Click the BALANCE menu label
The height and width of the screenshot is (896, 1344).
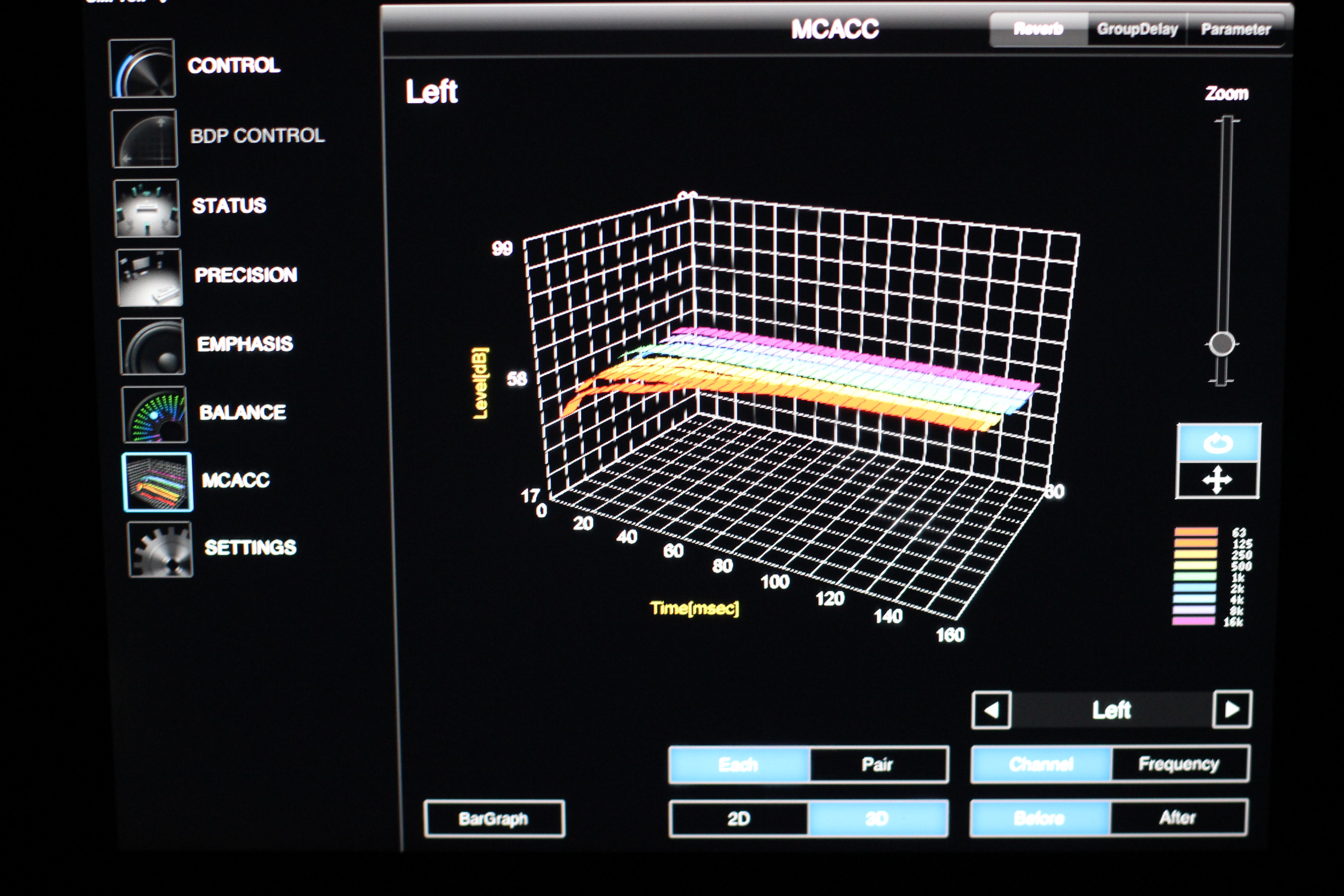pos(243,413)
